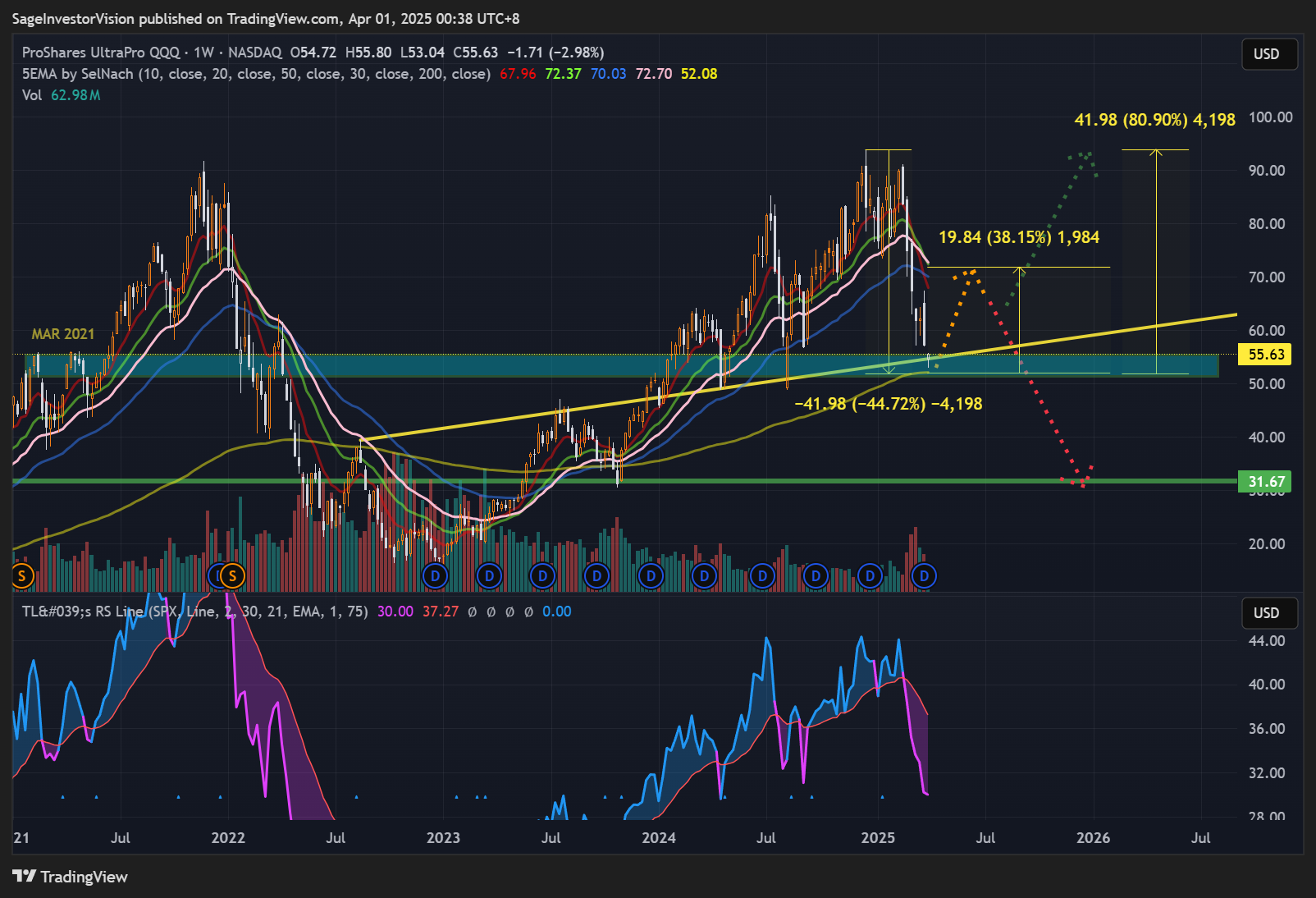Image resolution: width=1316 pixels, height=898 pixels.
Task: Click the orange S split marker just before 2022
Action: (232, 576)
